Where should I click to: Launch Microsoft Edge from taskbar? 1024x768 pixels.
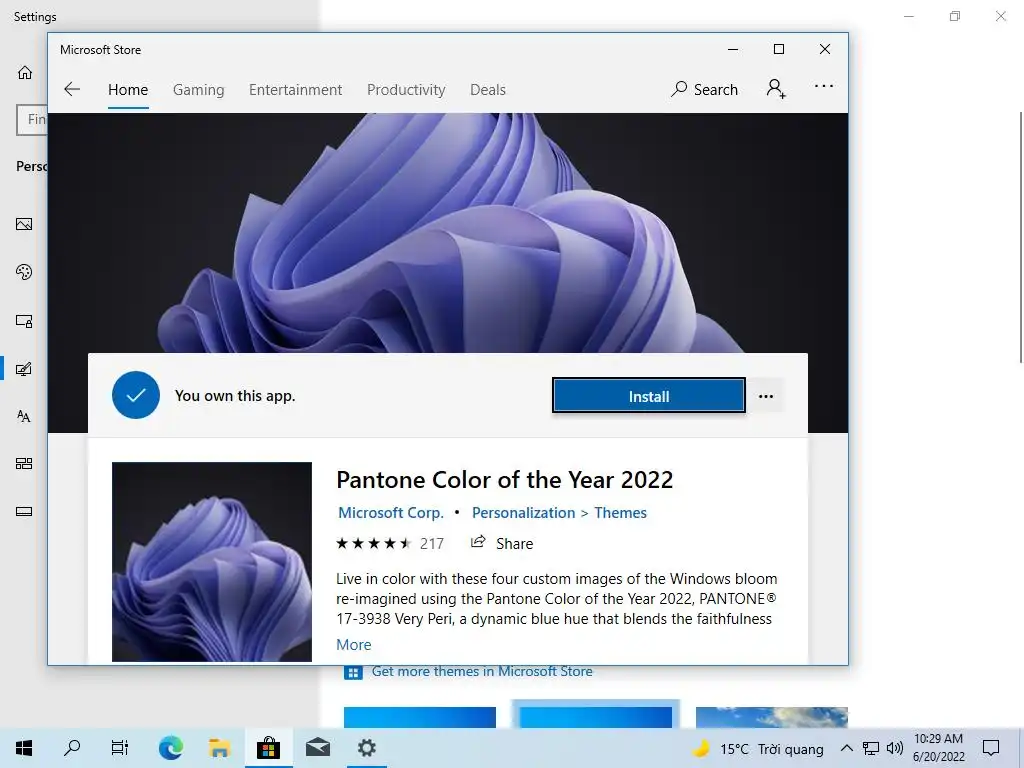point(170,748)
